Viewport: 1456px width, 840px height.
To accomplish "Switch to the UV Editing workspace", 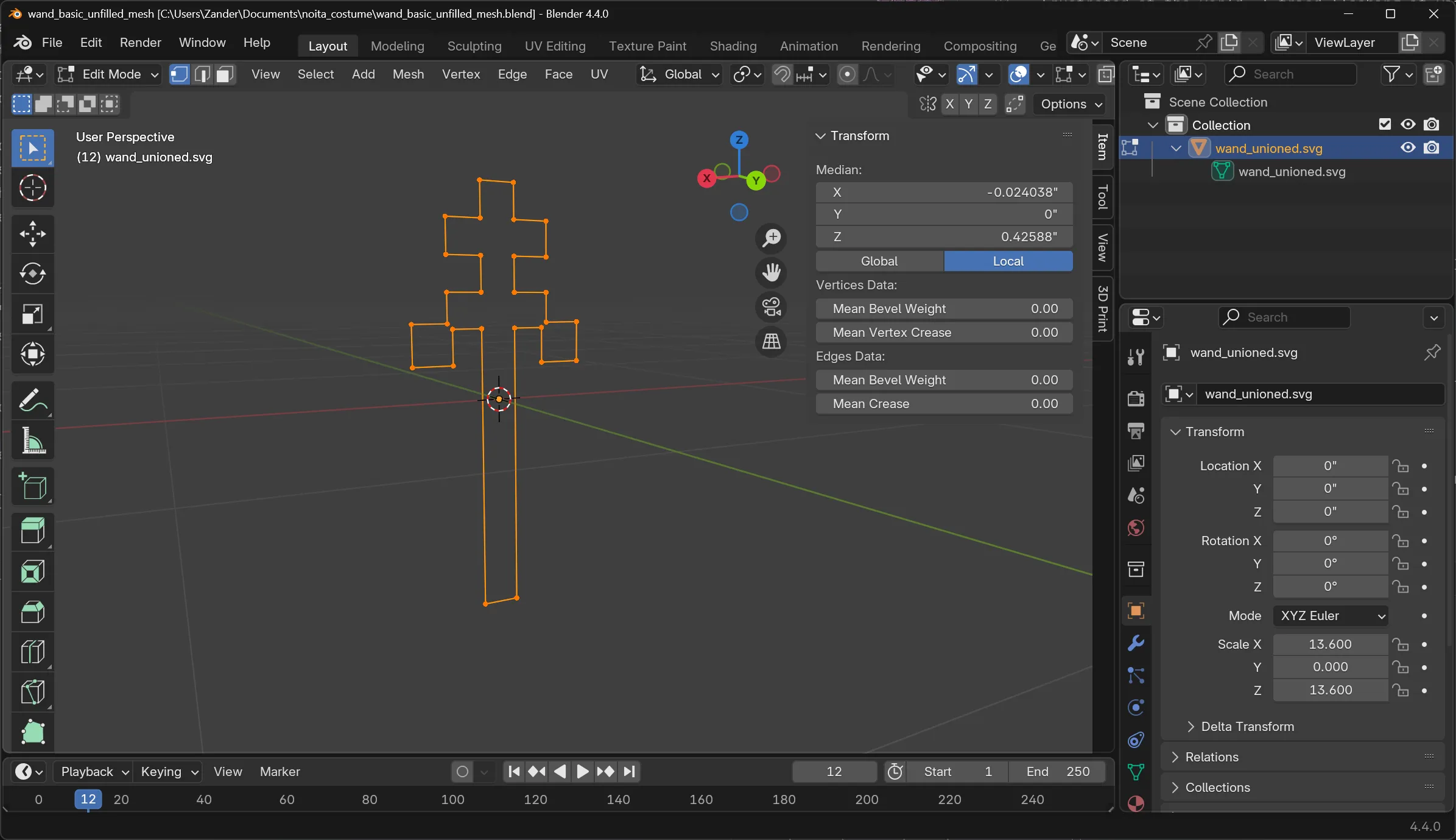I will (554, 46).
